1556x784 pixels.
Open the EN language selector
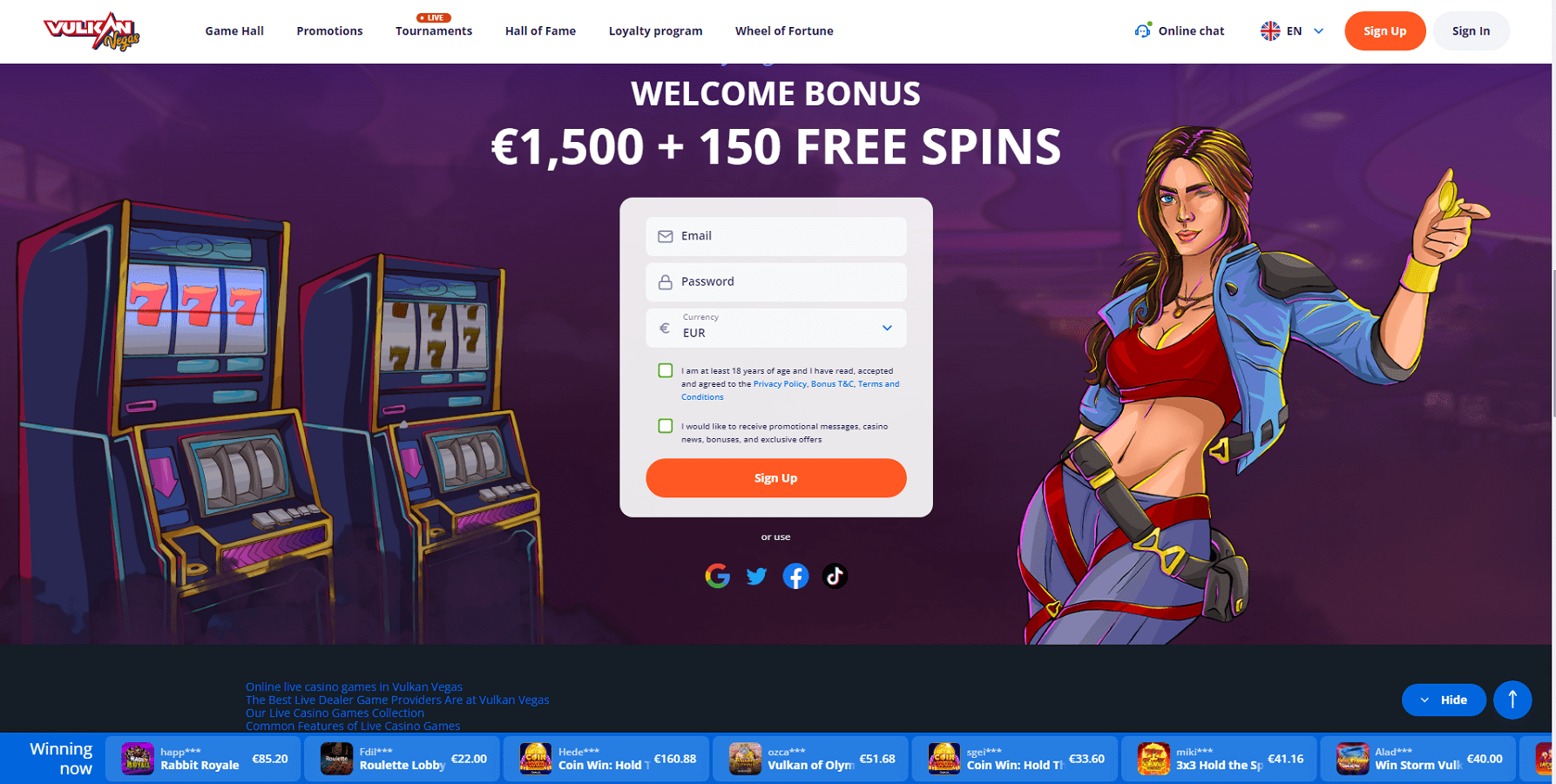pos(1293,30)
